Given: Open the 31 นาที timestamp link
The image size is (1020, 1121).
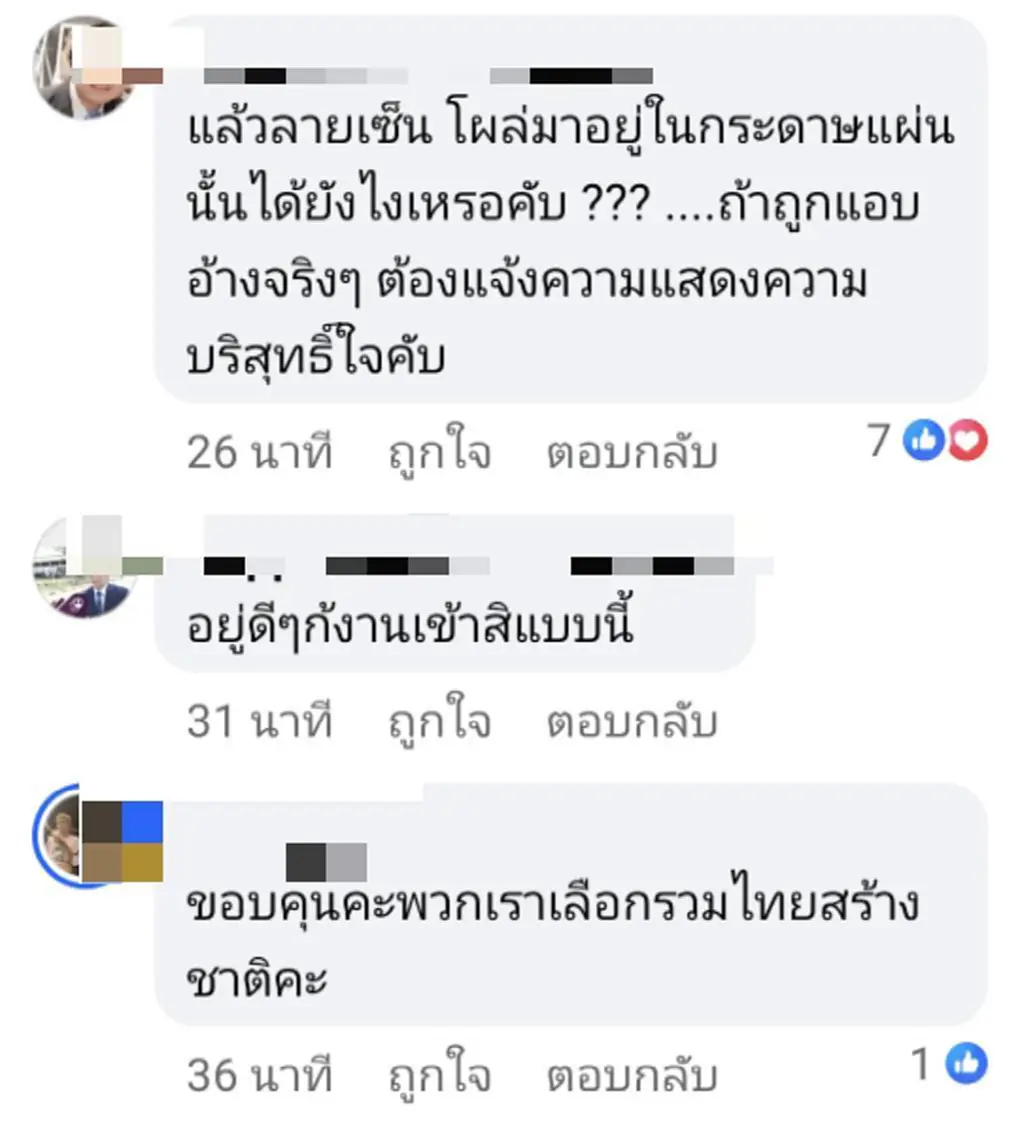Looking at the screenshot, I should 259,721.
